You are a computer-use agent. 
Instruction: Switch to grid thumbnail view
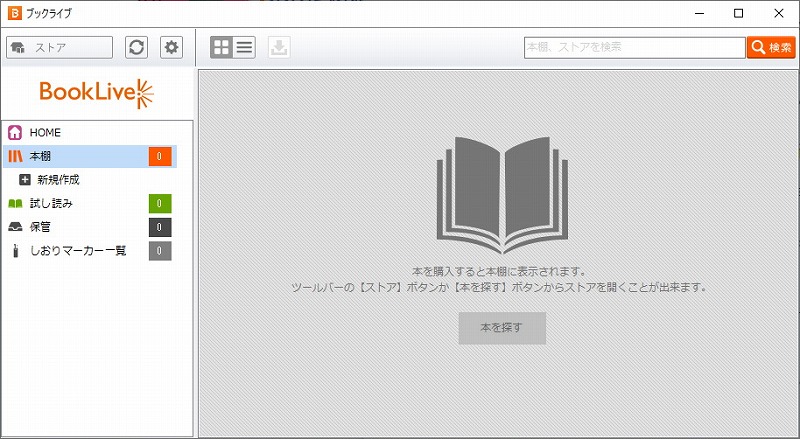[221, 47]
